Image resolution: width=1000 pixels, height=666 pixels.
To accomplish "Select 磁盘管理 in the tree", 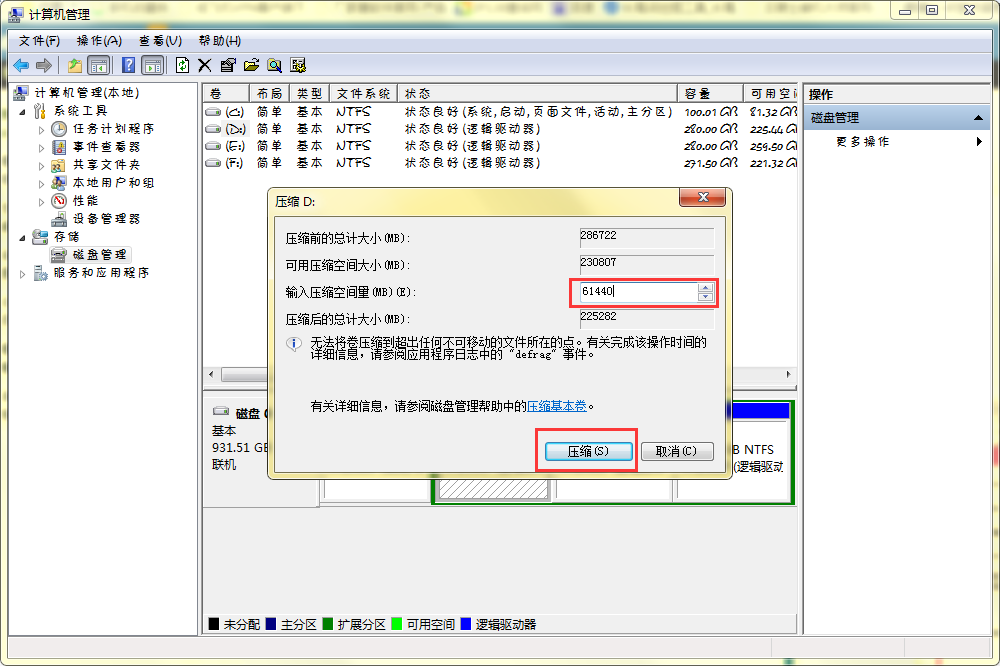I will 99,255.
